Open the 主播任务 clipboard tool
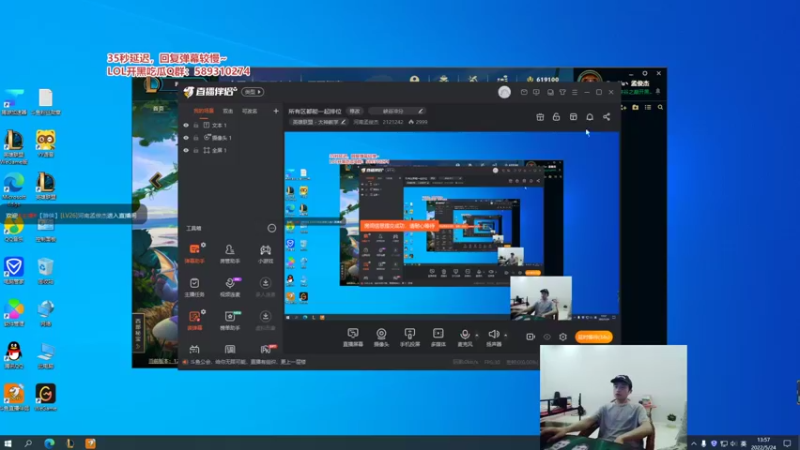Image resolution: width=800 pixels, height=450 pixels. pos(194,287)
